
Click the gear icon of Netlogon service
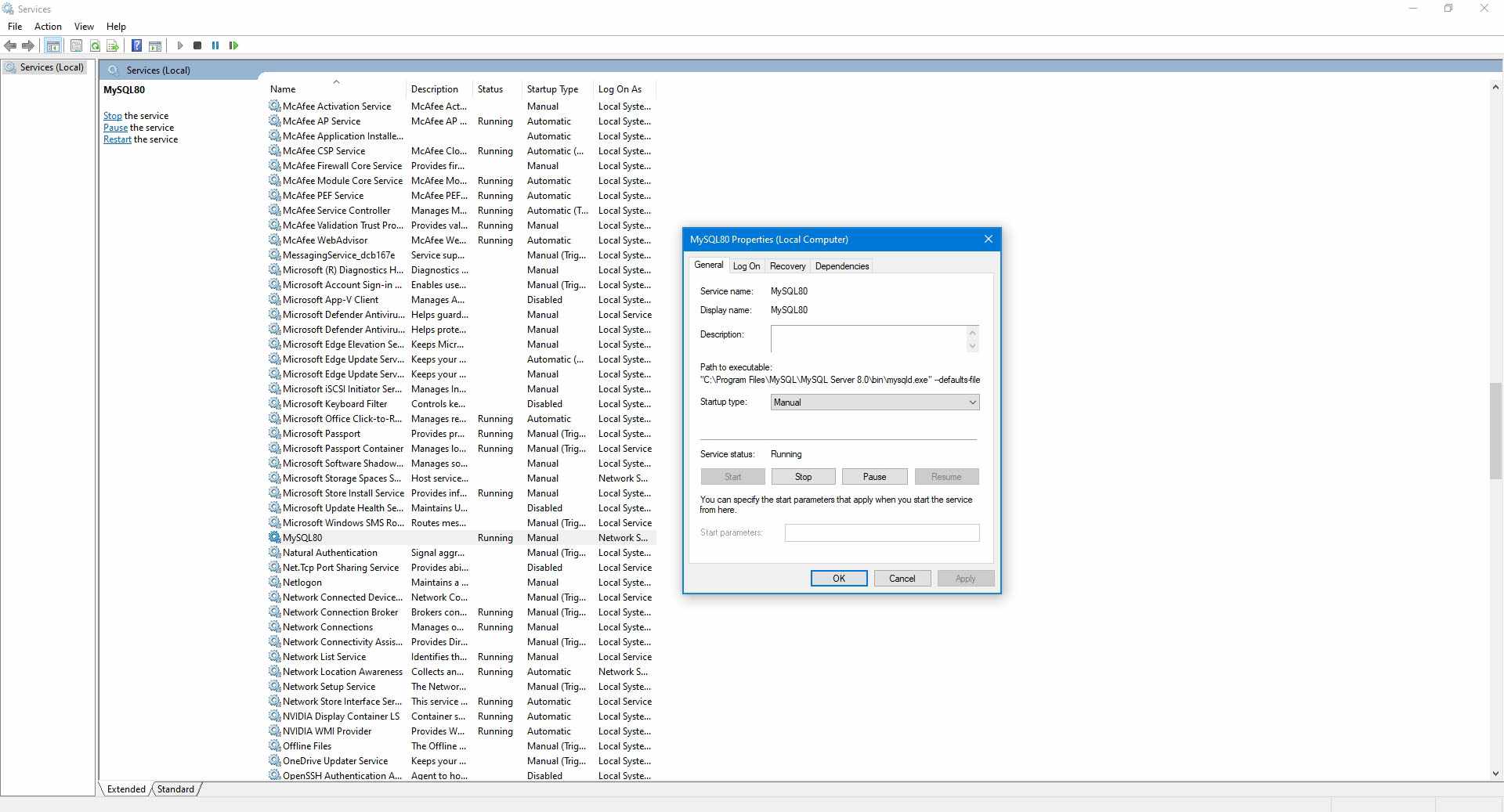pyautogui.click(x=274, y=582)
